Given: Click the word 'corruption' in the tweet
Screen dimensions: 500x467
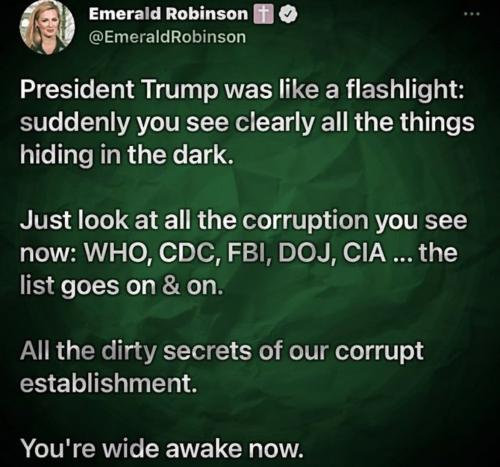Looking at the screenshot, I should [305, 221].
